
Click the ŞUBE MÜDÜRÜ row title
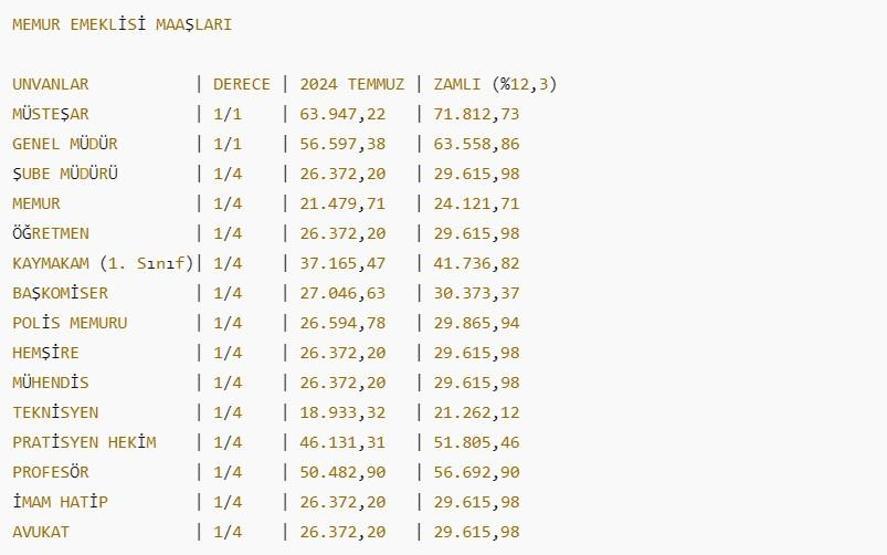click(x=67, y=174)
